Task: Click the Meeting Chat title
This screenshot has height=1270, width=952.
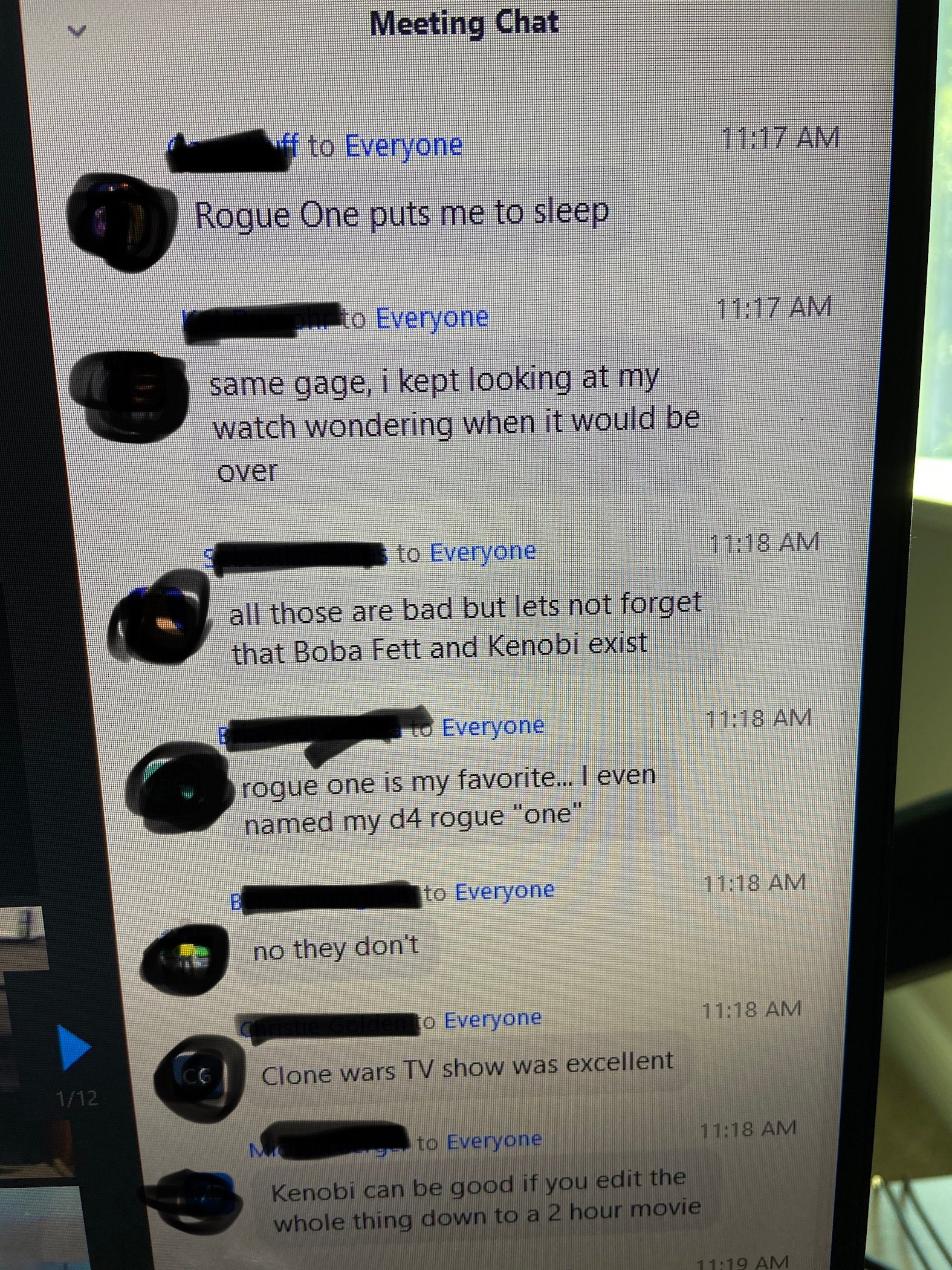Action: [x=464, y=24]
